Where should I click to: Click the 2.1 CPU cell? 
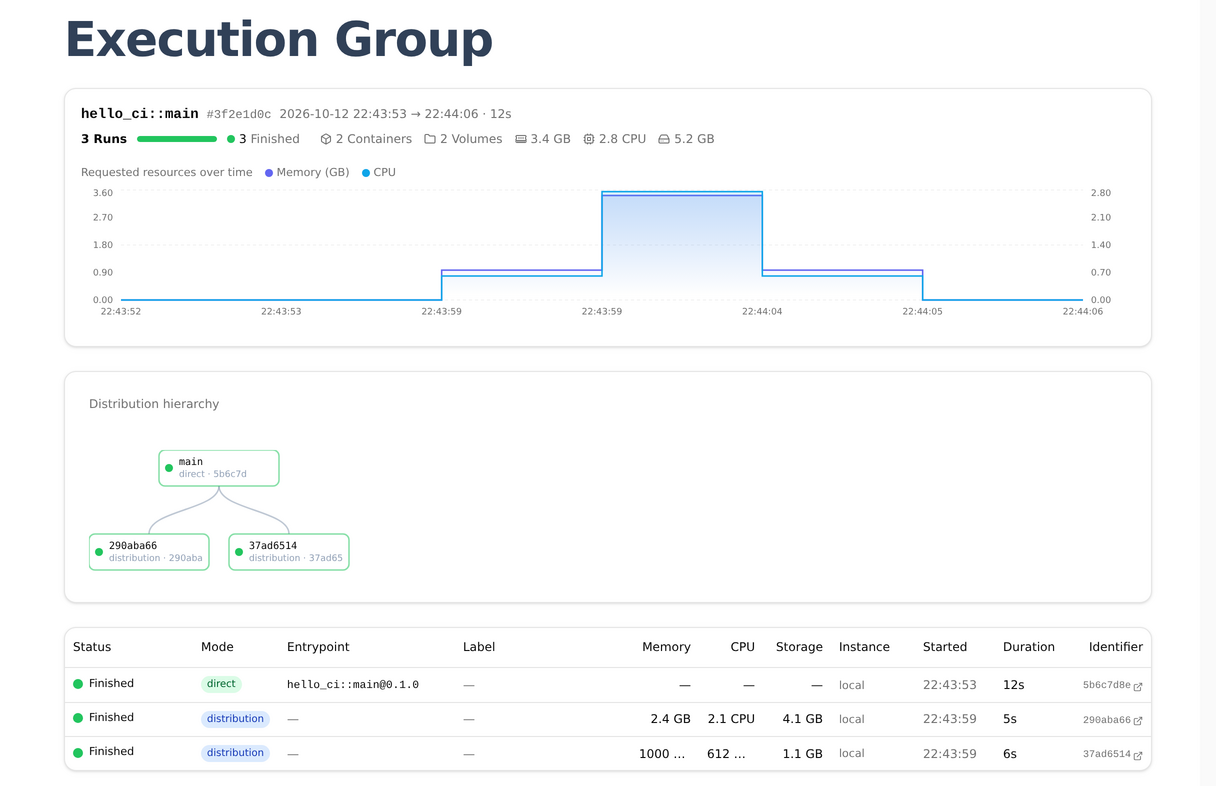coord(731,719)
